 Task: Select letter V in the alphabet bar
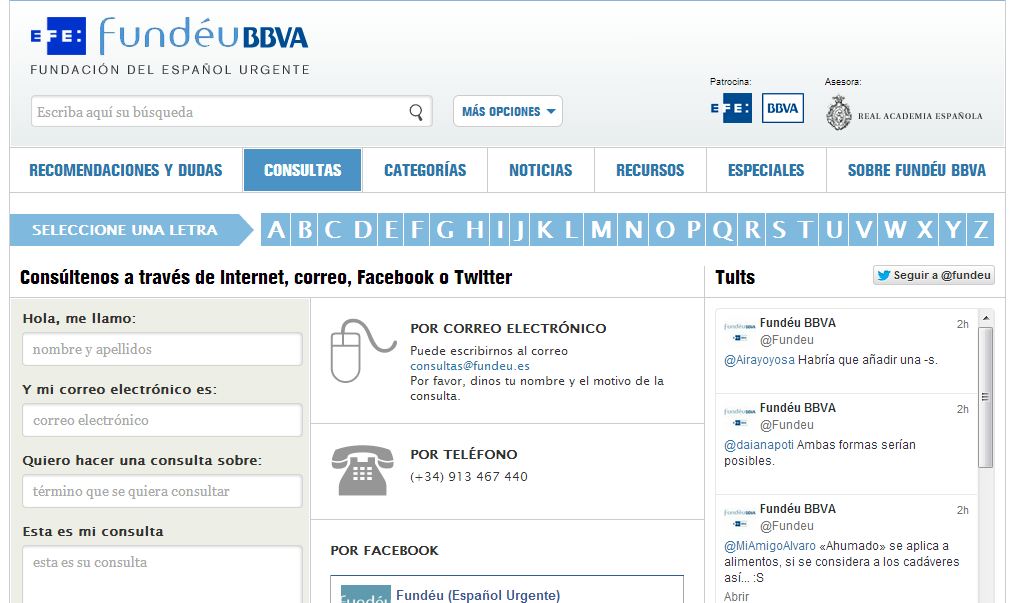(863, 230)
